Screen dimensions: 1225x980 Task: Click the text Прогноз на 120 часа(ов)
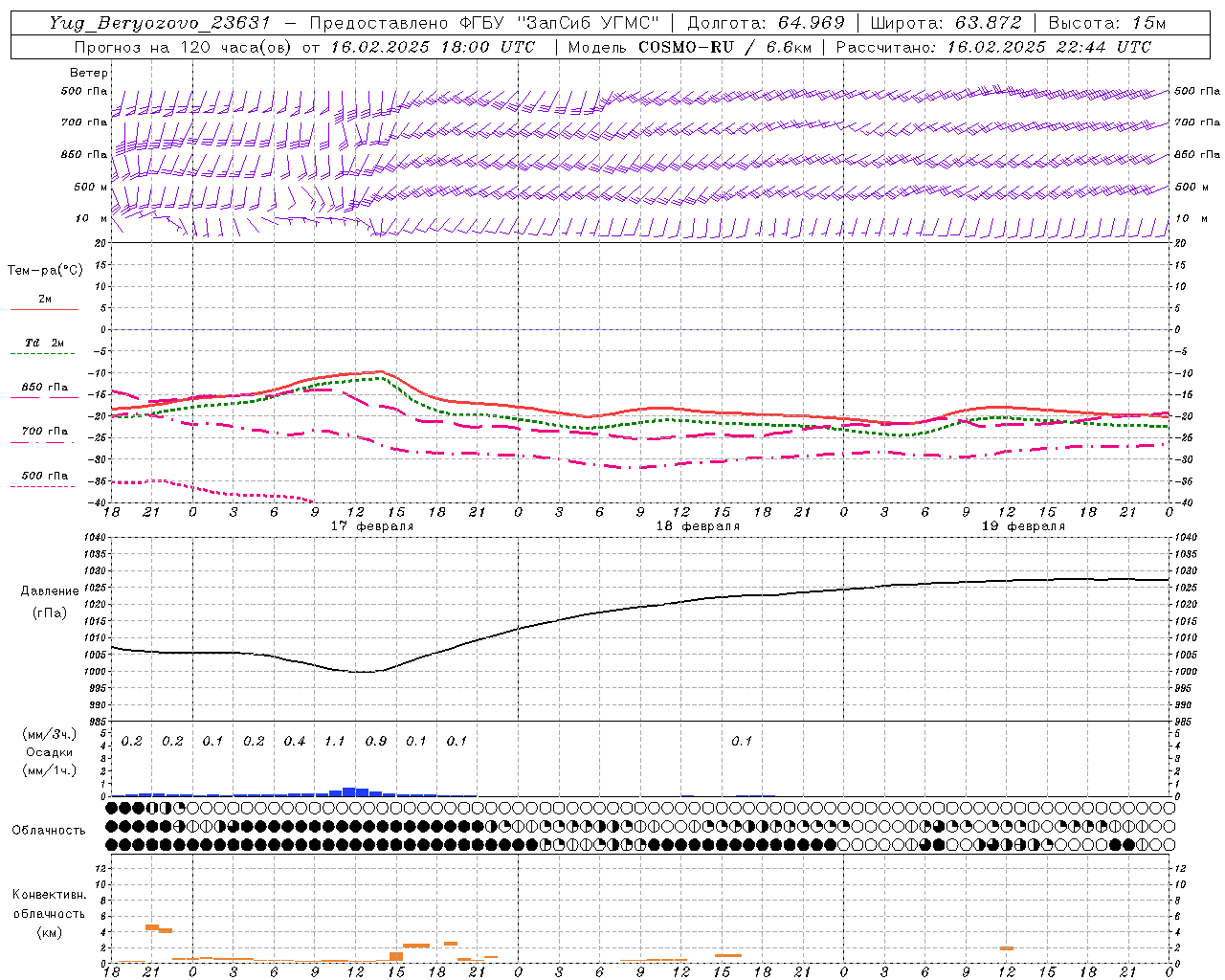point(184,47)
